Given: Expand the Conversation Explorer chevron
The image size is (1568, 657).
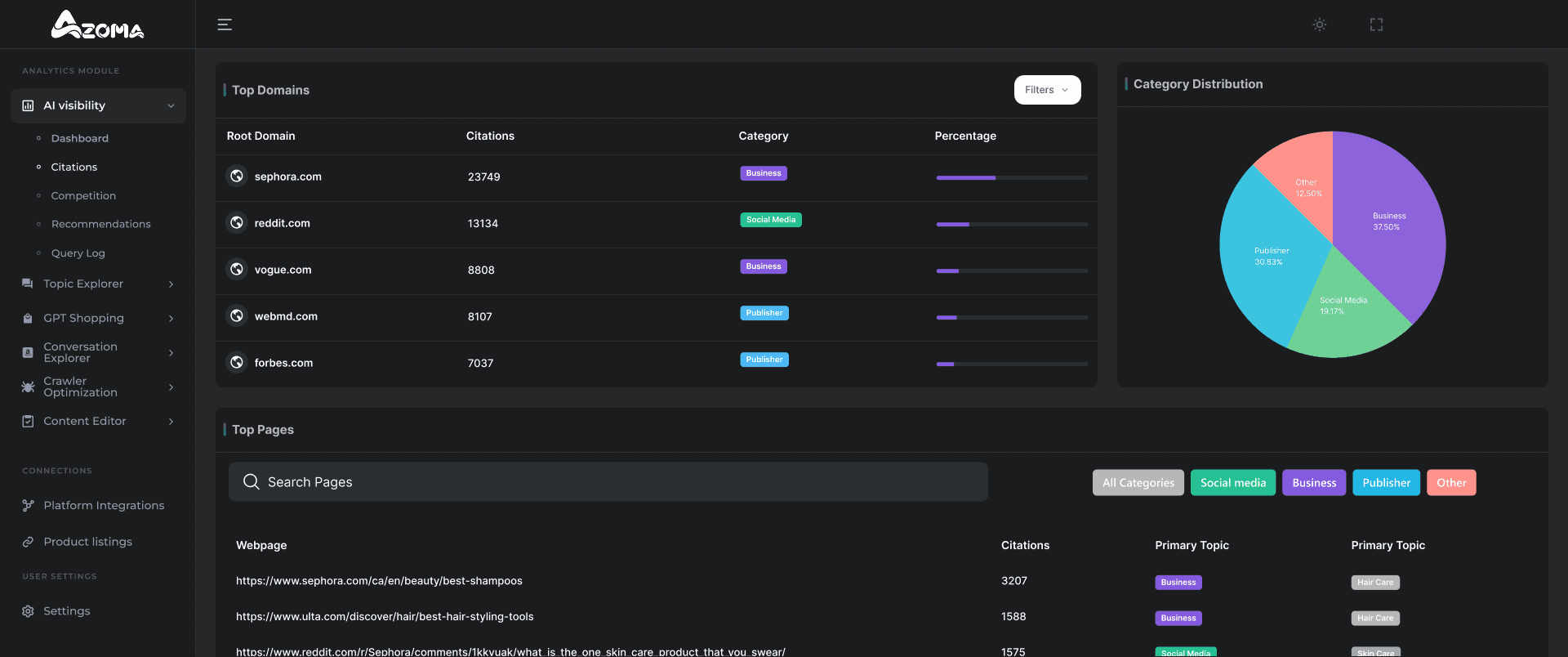Looking at the screenshot, I should click(171, 352).
